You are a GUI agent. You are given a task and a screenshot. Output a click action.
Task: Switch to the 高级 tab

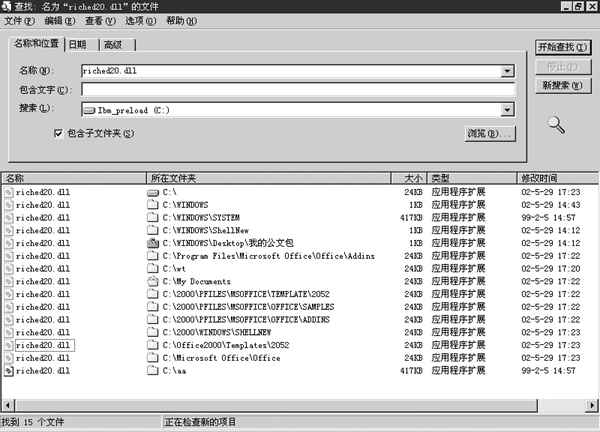click(x=117, y=45)
